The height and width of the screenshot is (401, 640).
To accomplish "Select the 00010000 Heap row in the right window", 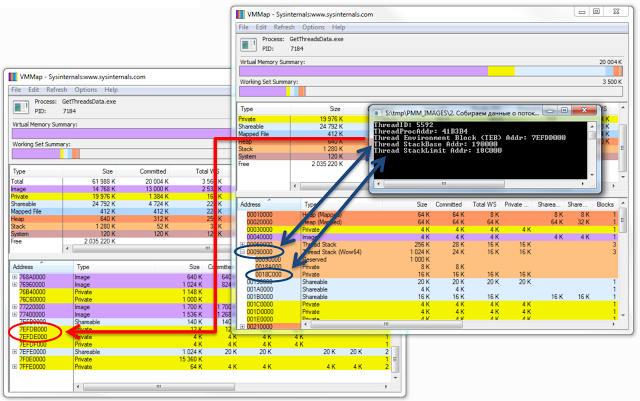I will (428, 214).
